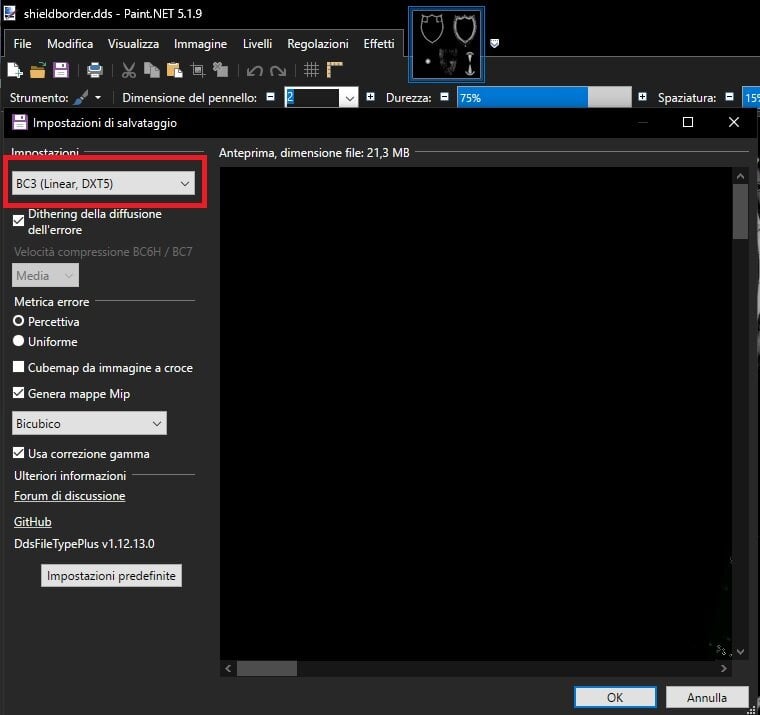This screenshot has width=760, height=715.
Task: Click the Save floppy disk toolbar icon
Action: [x=61, y=70]
